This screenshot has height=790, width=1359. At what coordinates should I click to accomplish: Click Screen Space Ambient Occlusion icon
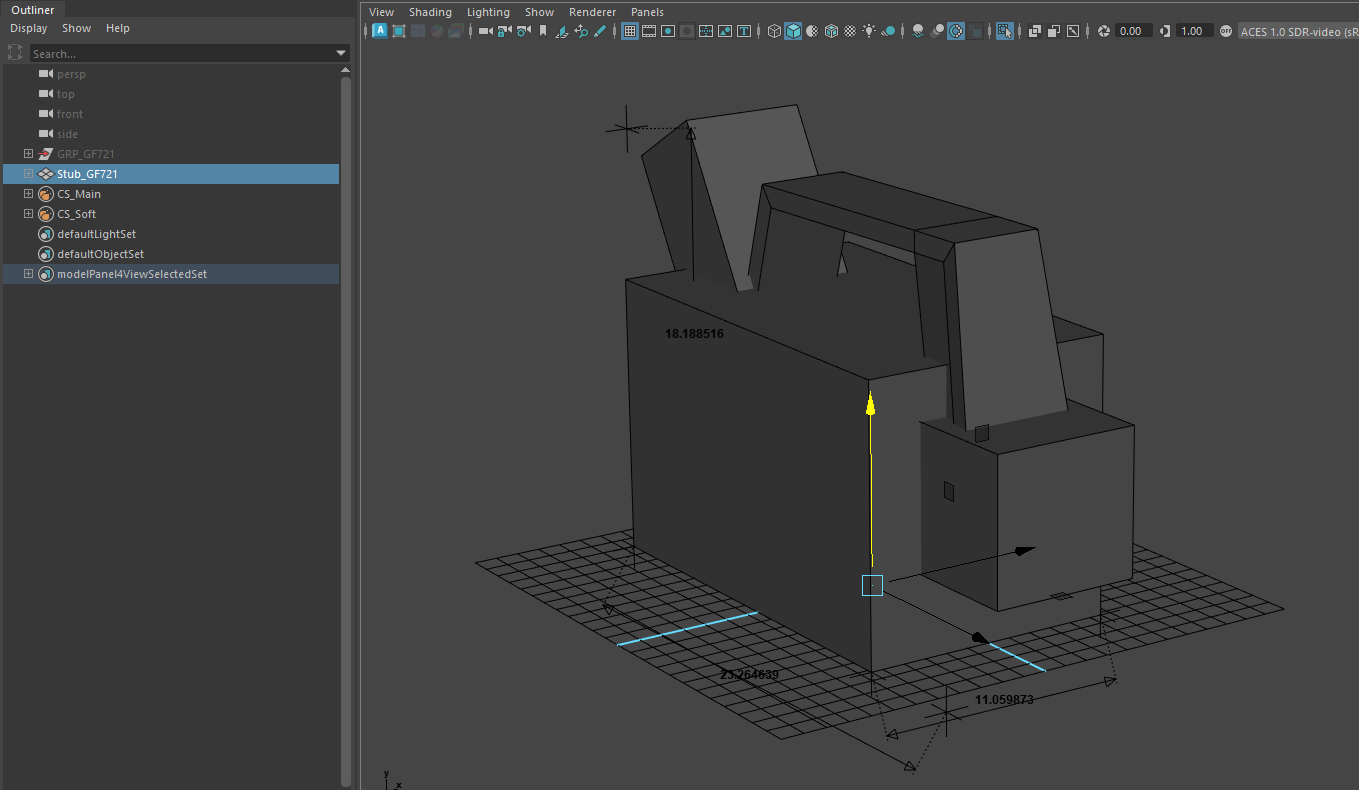pos(917,31)
